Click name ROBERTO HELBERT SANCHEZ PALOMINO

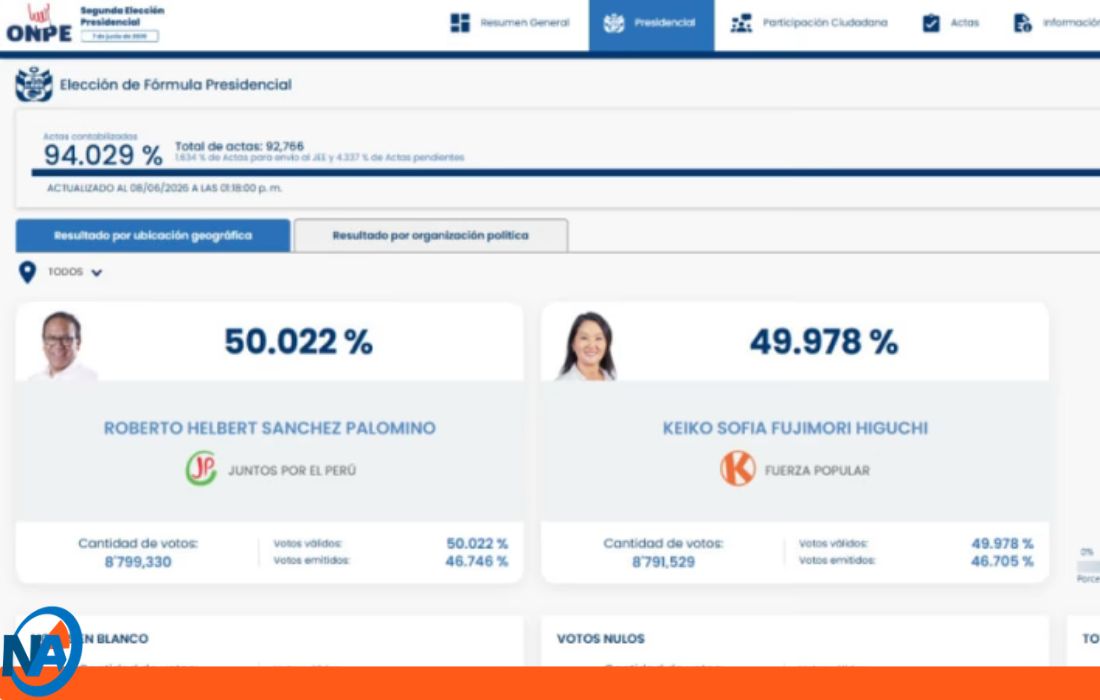click(269, 428)
